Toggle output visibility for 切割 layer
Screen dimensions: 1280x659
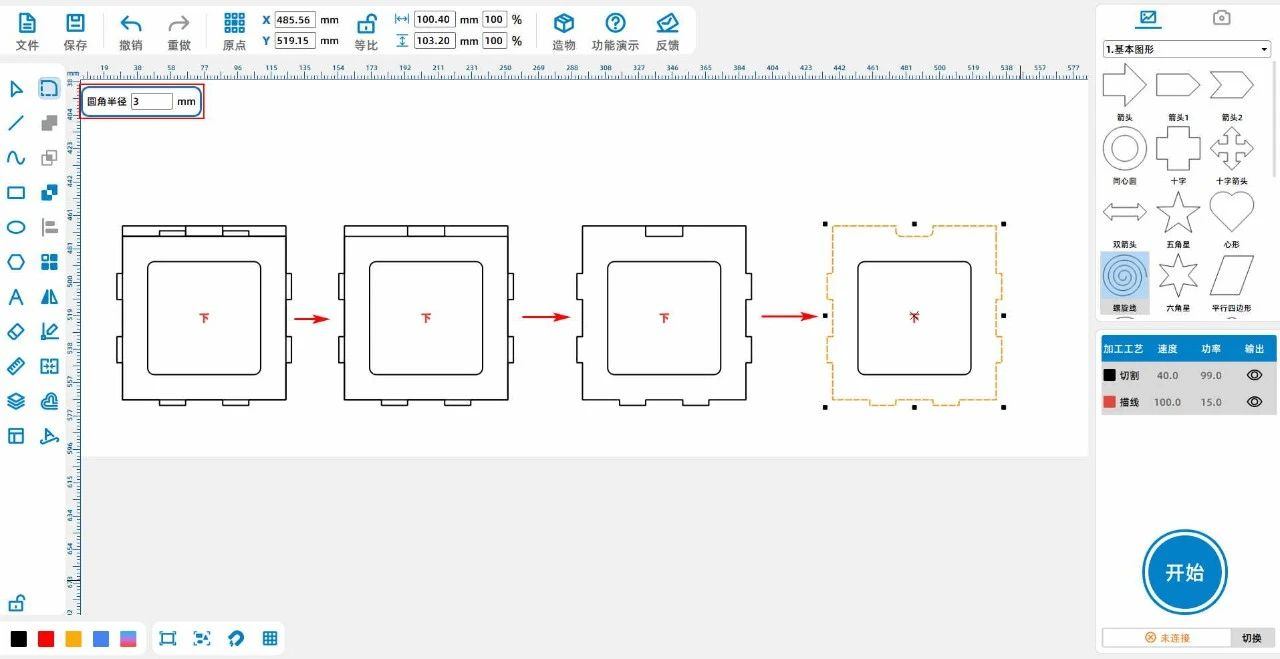[1254, 375]
